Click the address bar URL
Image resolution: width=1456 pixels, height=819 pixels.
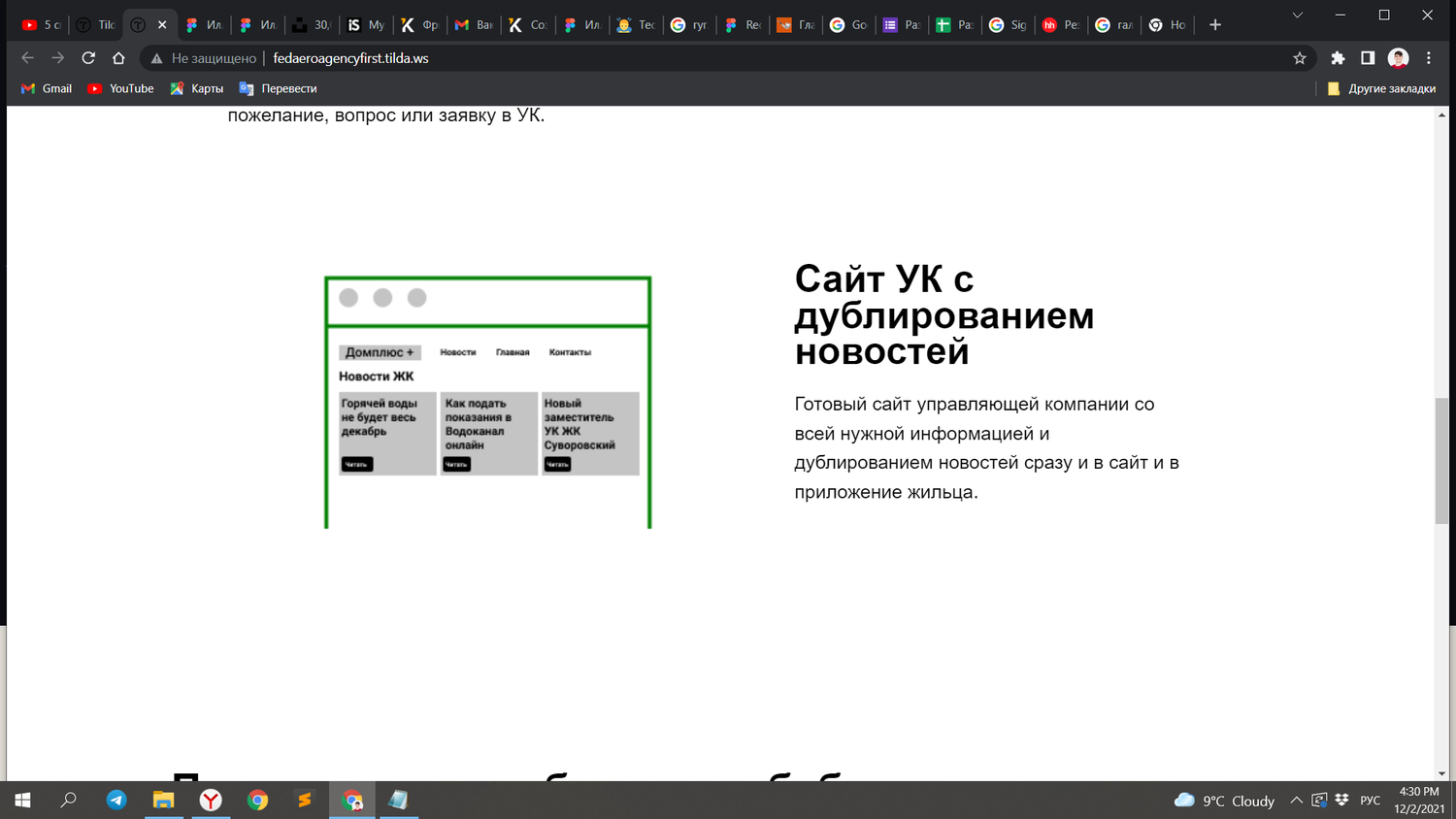[x=350, y=58]
